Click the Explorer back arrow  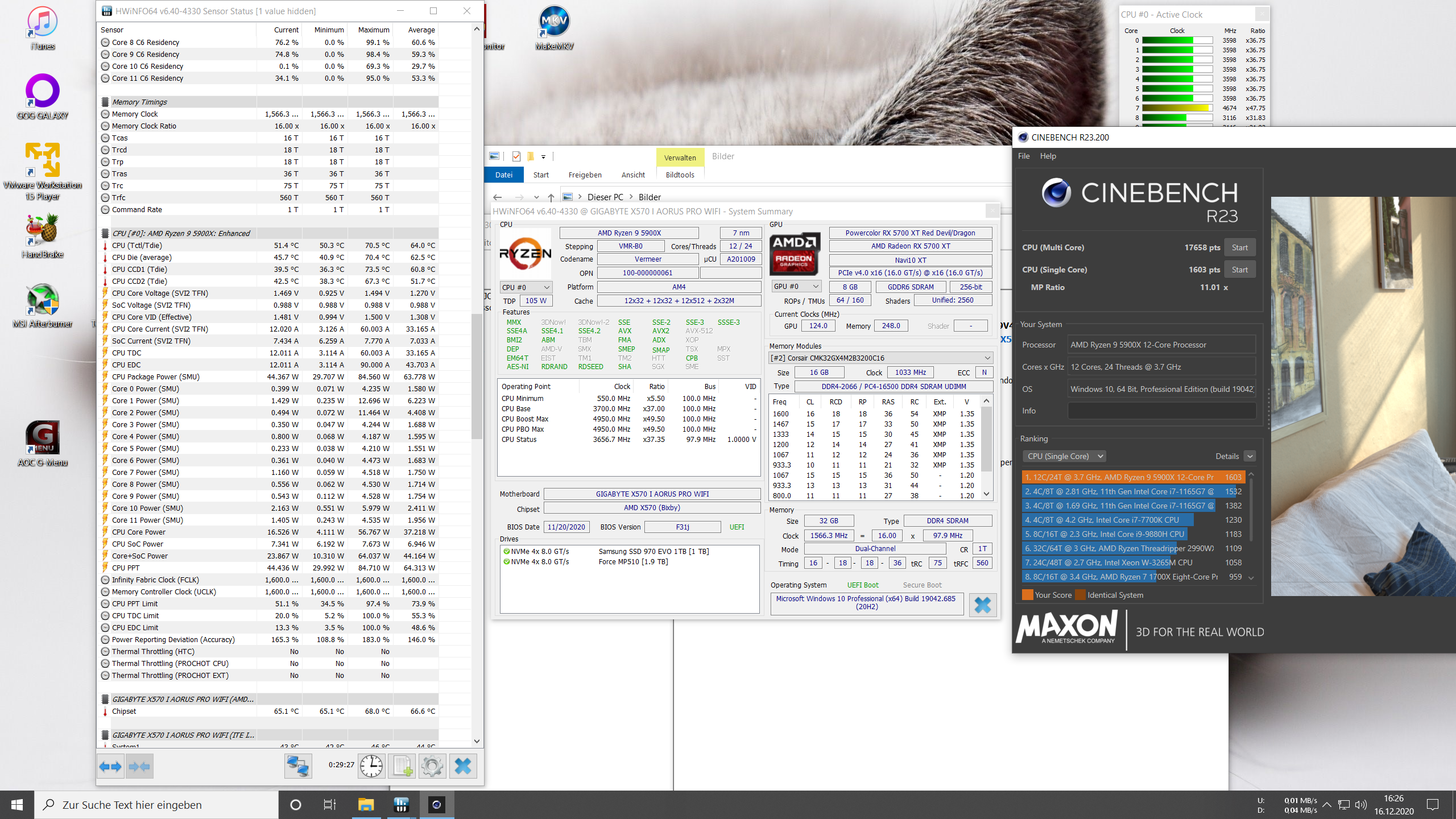498,197
